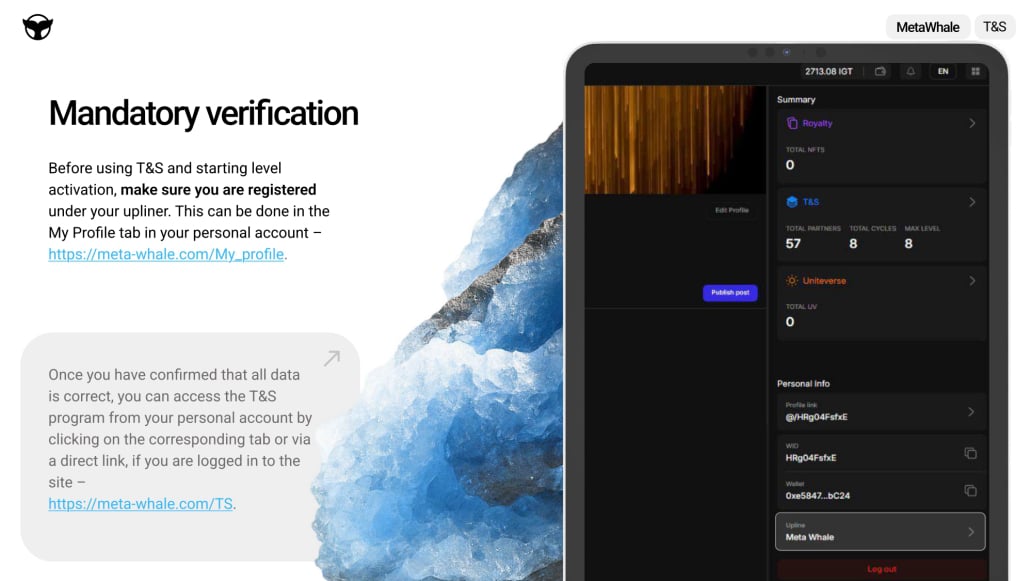
Task: Click the Log out button
Action: pyautogui.click(x=881, y=569)
